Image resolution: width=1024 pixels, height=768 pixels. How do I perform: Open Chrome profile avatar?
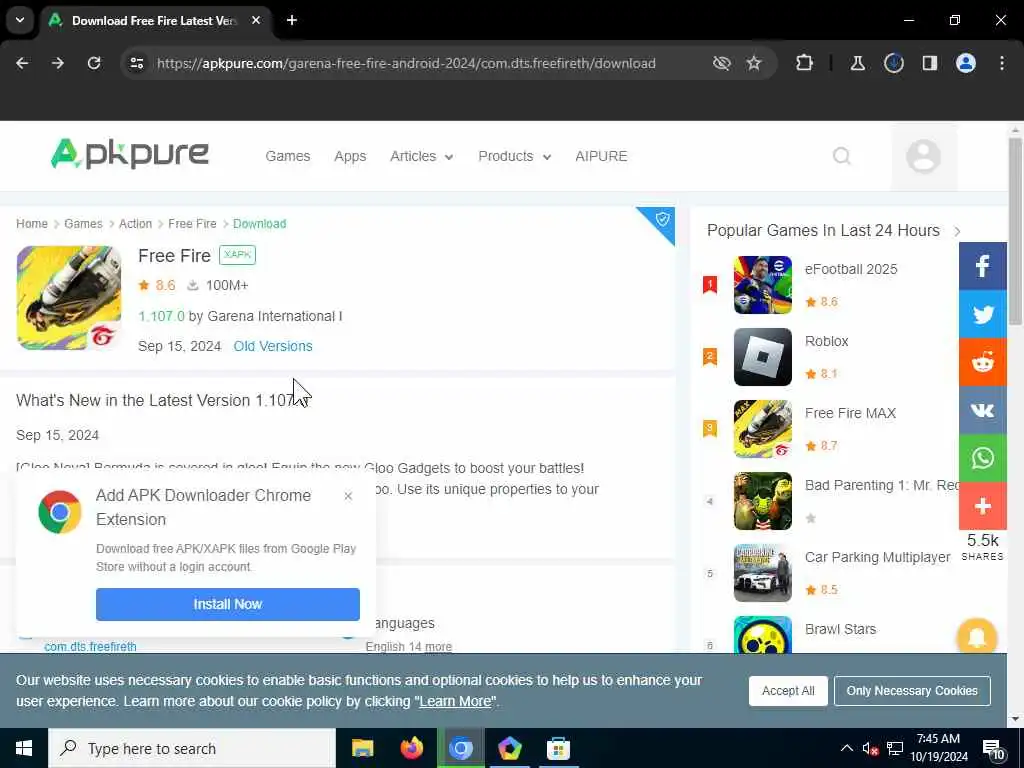coord(965,63)
